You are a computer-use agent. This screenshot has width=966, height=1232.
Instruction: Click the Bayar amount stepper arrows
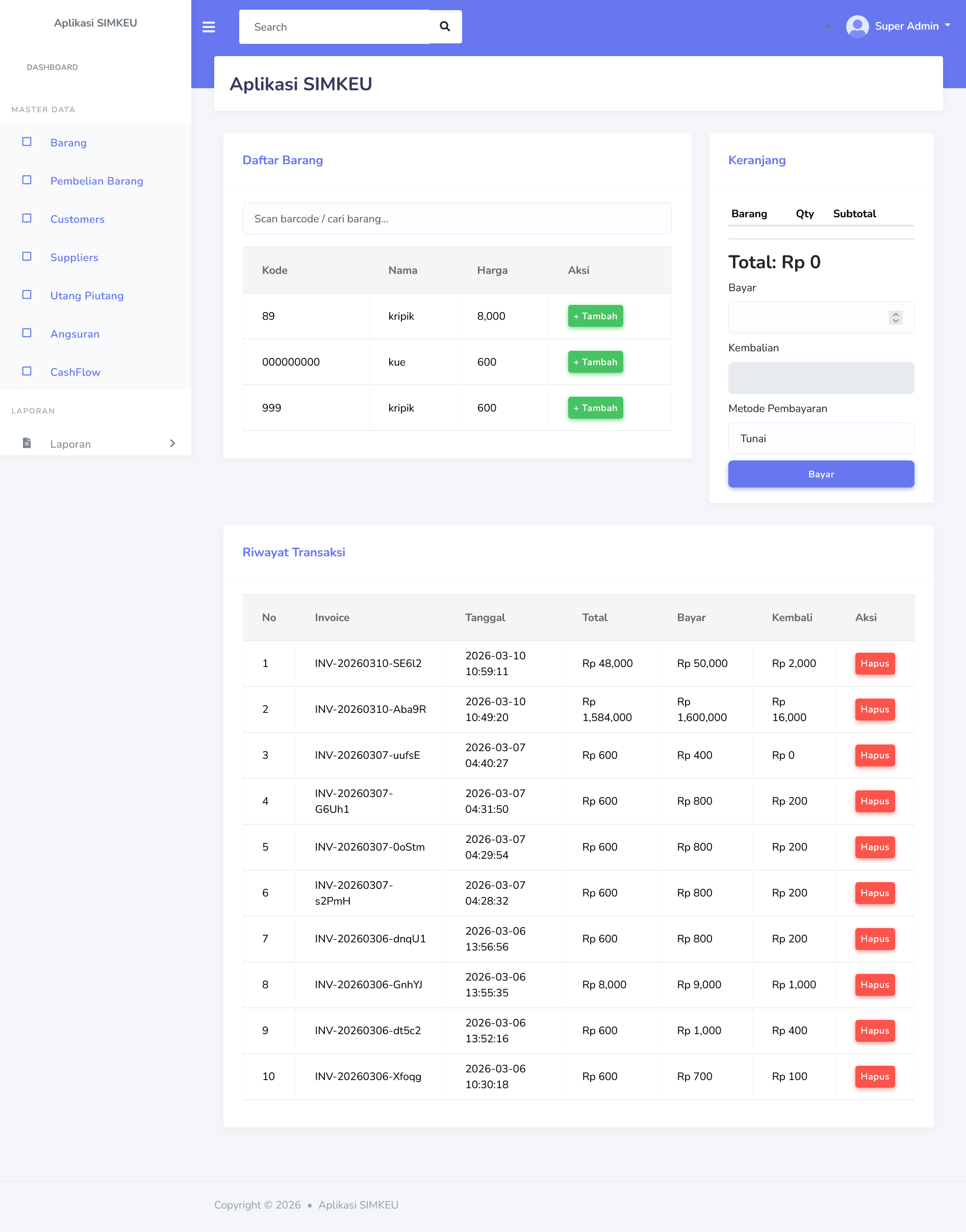point(895,318)
